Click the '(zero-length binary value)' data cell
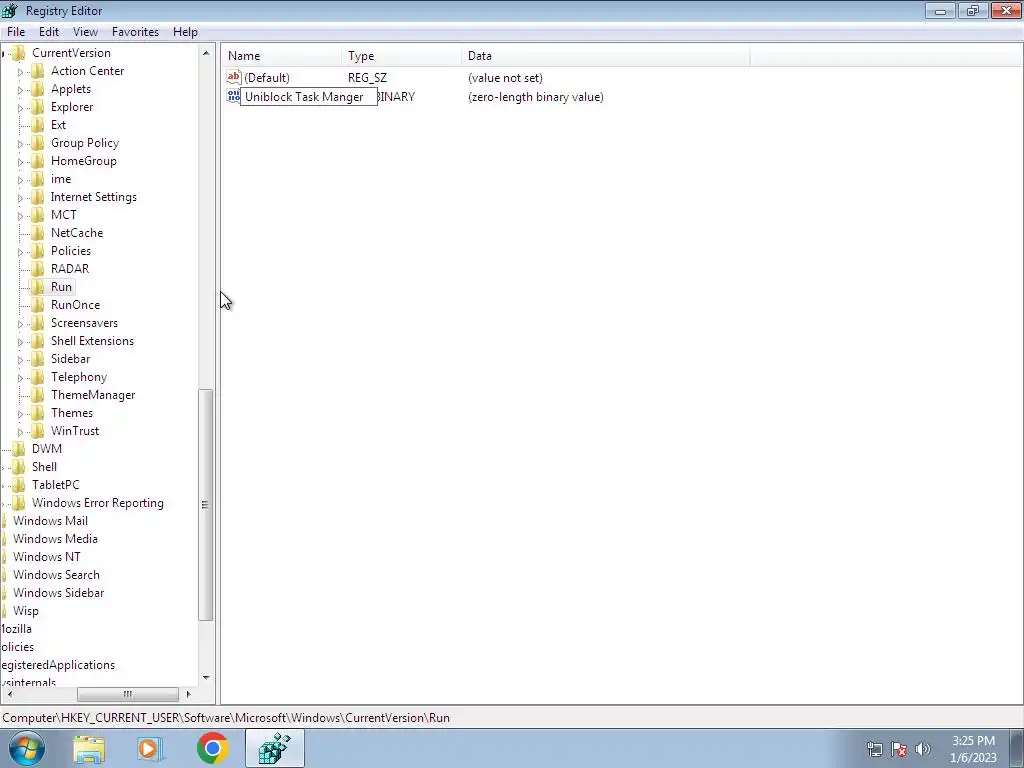The image size is (1024, 768). coord(536,97)
